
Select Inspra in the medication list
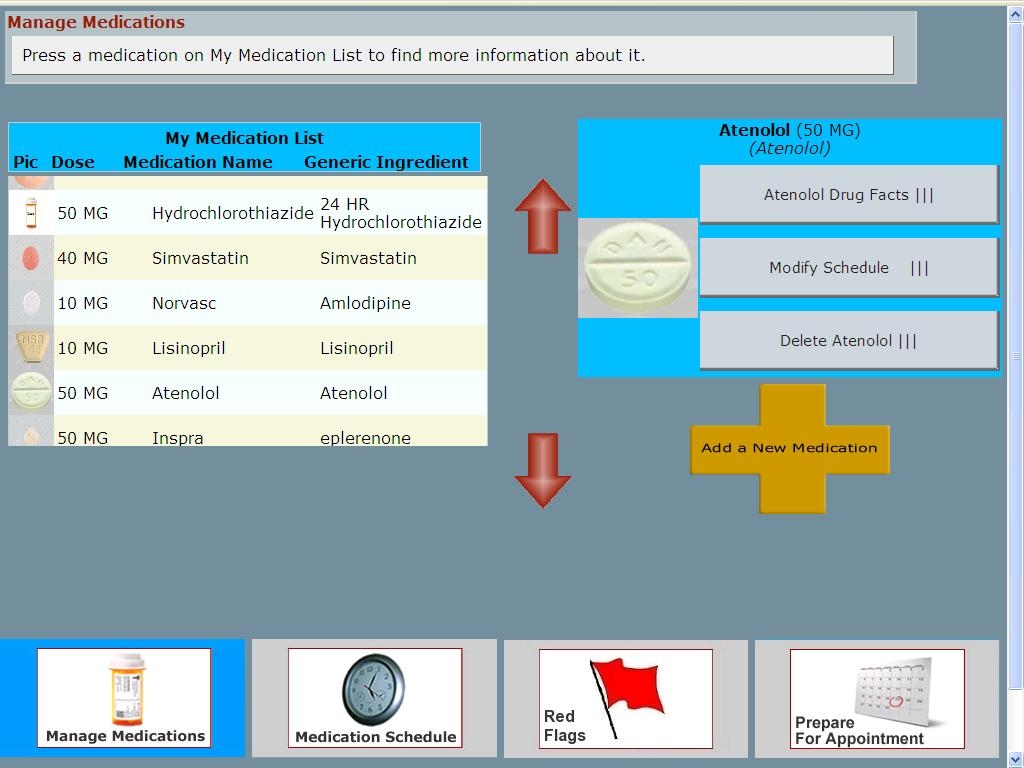(x=178, y=438)
